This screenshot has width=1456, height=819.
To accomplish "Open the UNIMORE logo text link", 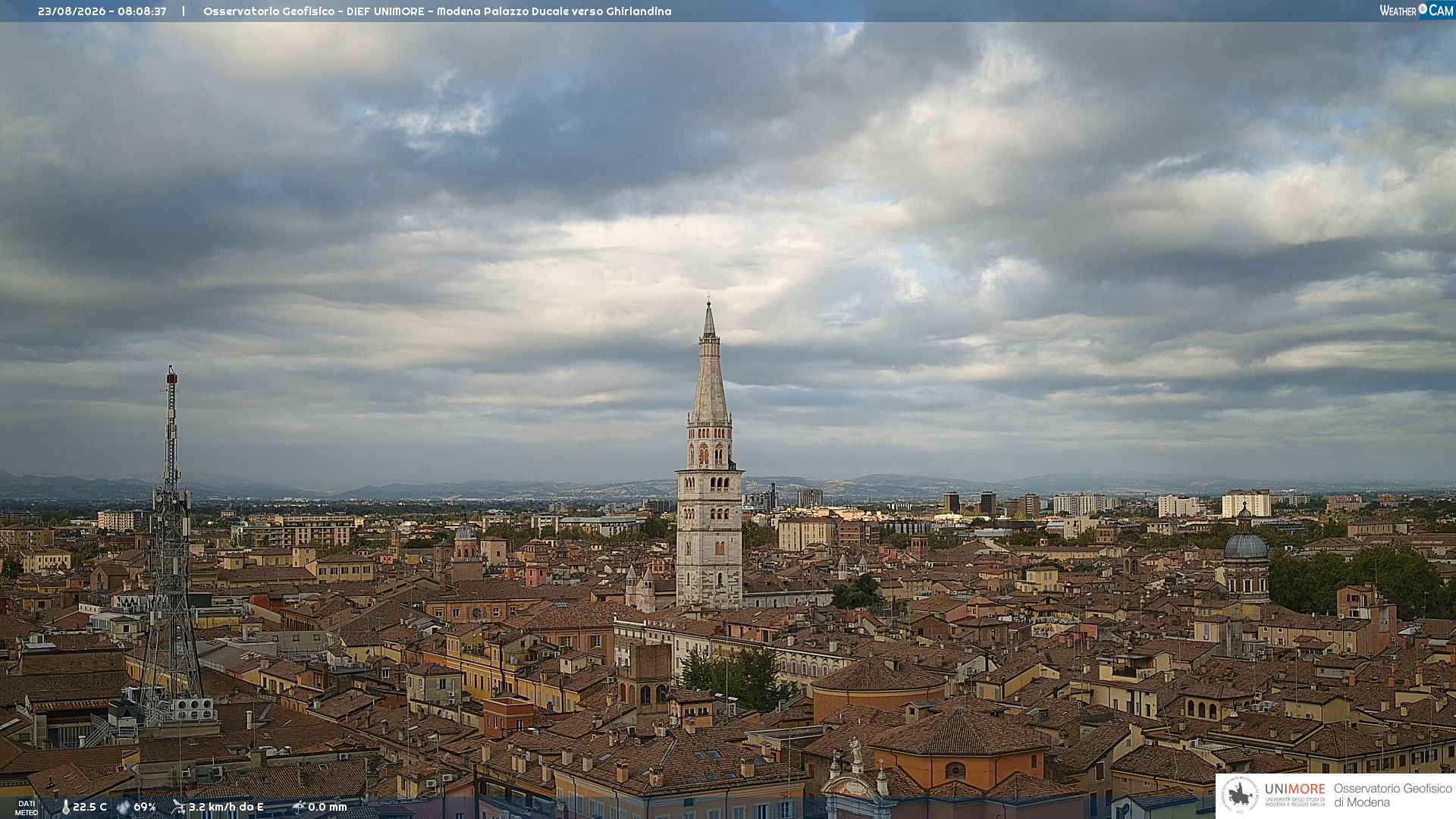I will click(1295, 794).
